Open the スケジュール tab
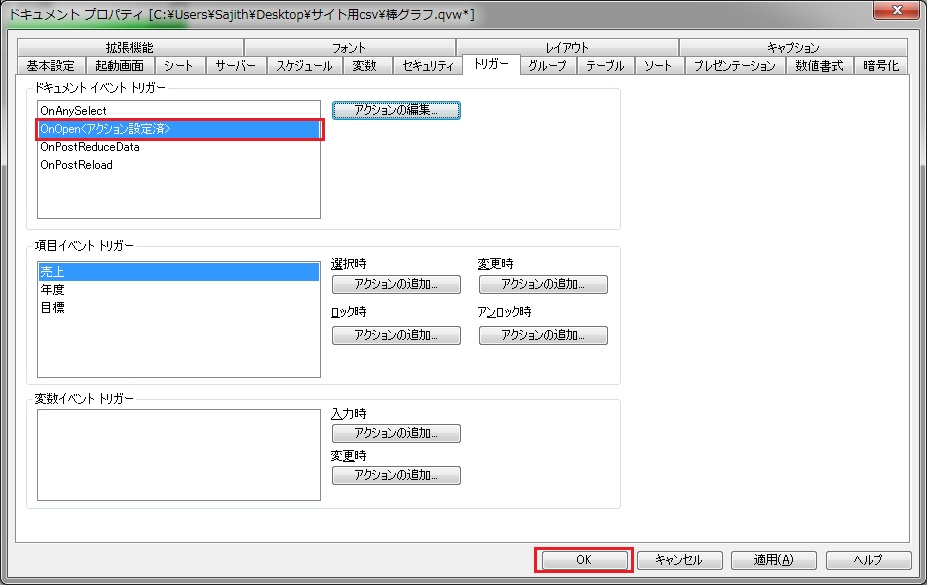This screenshot has height=585, width=927. (x=304, y=65)
